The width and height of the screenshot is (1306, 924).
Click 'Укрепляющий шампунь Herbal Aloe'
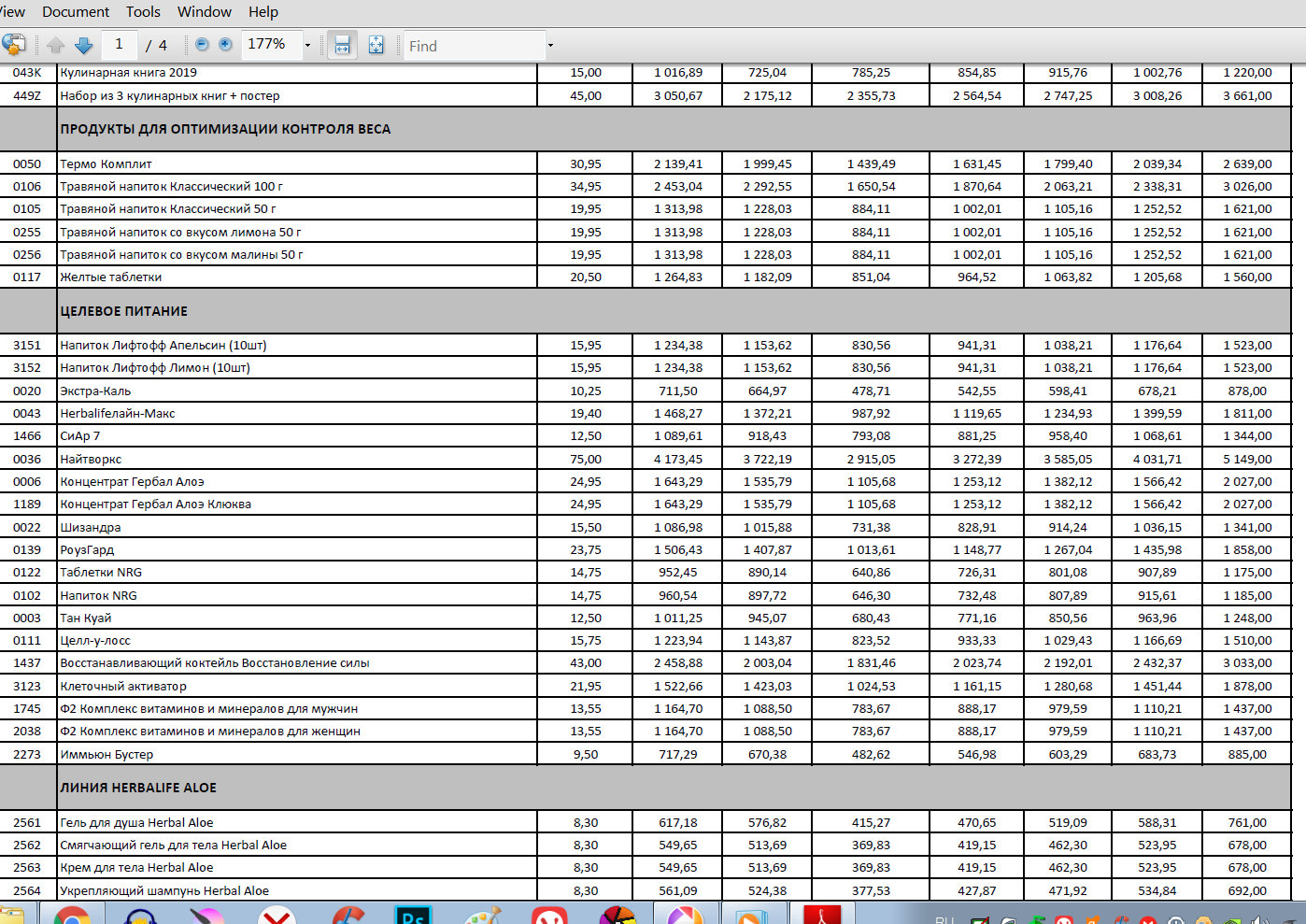click(x=164, y=890)
